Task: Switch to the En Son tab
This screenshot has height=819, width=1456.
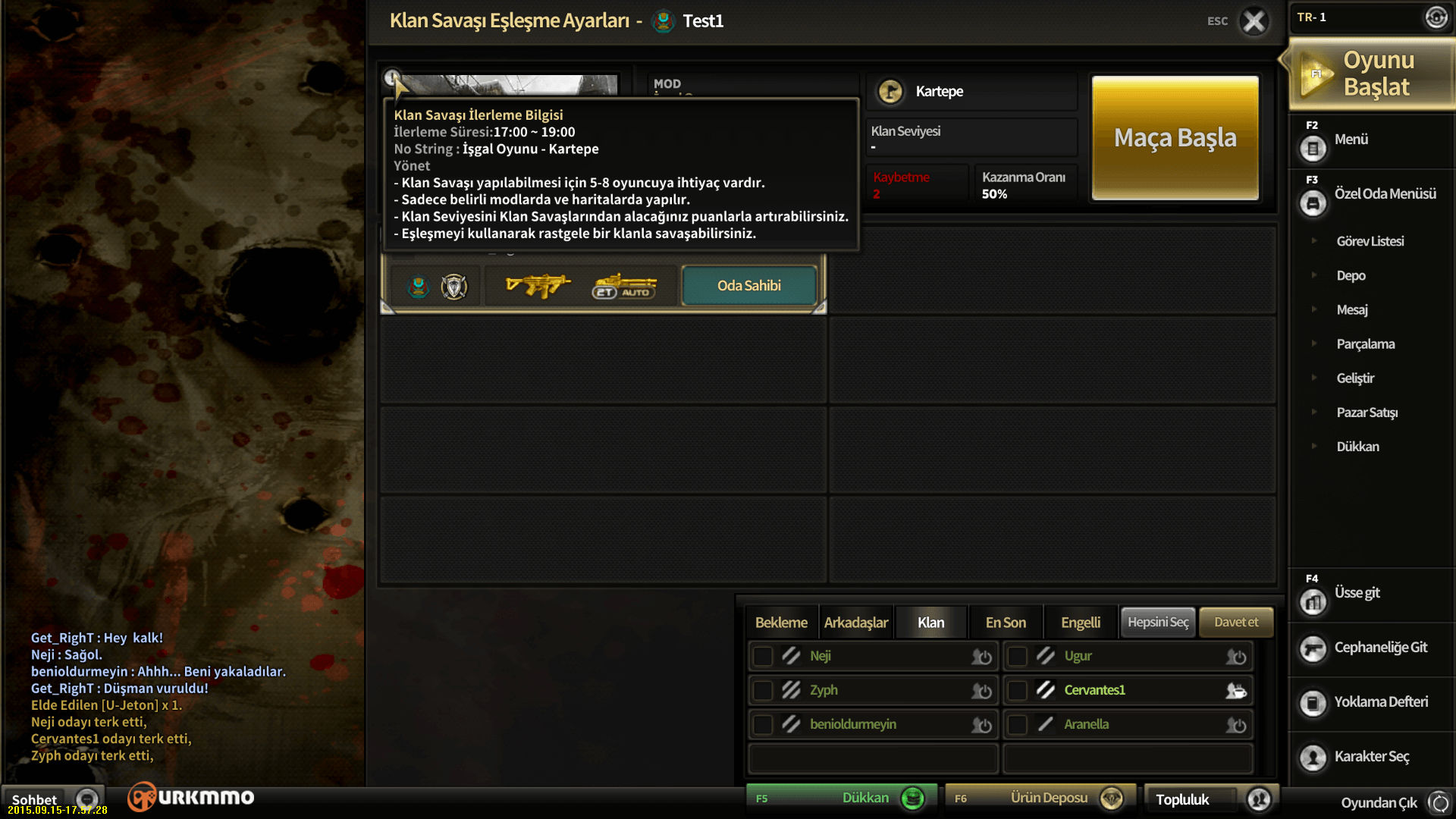Action: [x=1006, y=623]
